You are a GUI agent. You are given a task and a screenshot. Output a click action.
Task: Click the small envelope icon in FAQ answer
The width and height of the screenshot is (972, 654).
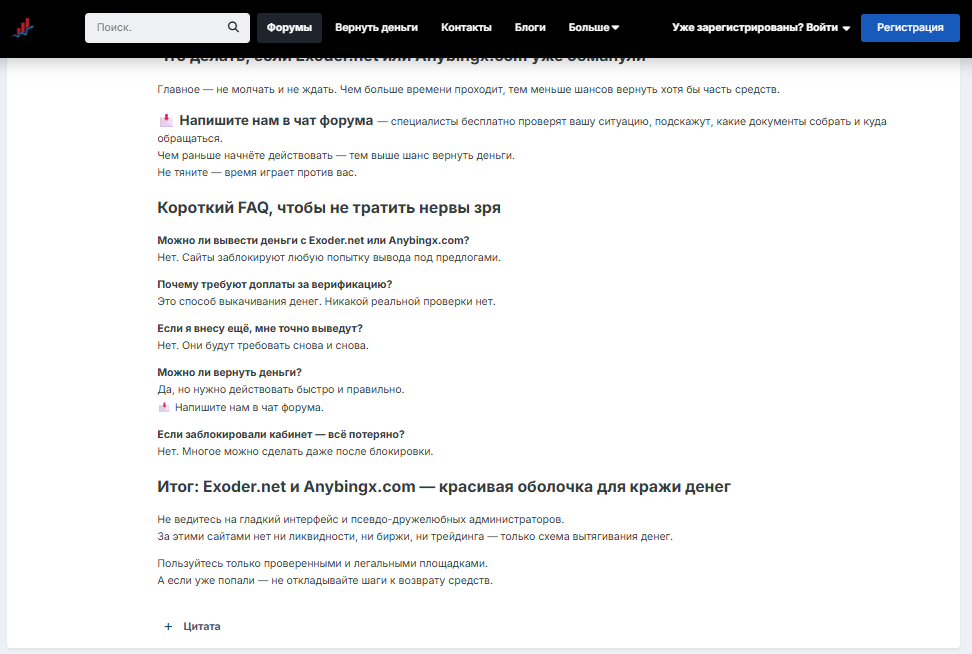tap(165, 407)
